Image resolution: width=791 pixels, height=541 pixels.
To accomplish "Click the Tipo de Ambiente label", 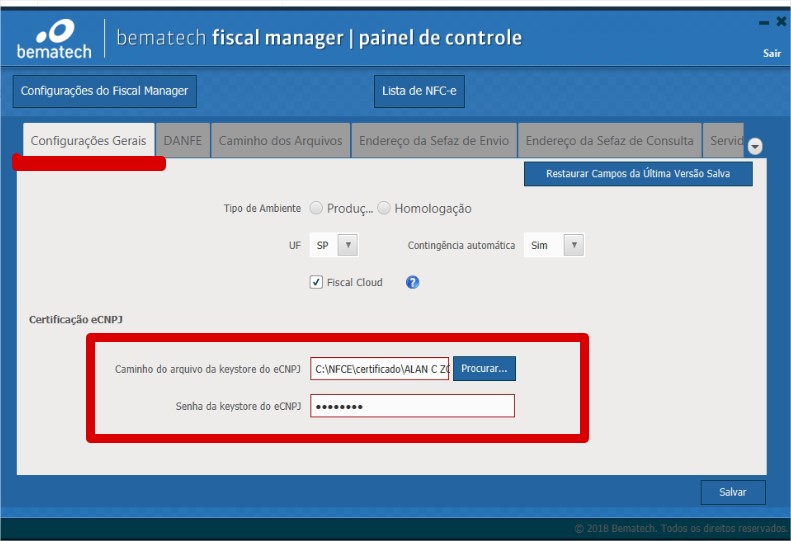I will tap(262, 208).
